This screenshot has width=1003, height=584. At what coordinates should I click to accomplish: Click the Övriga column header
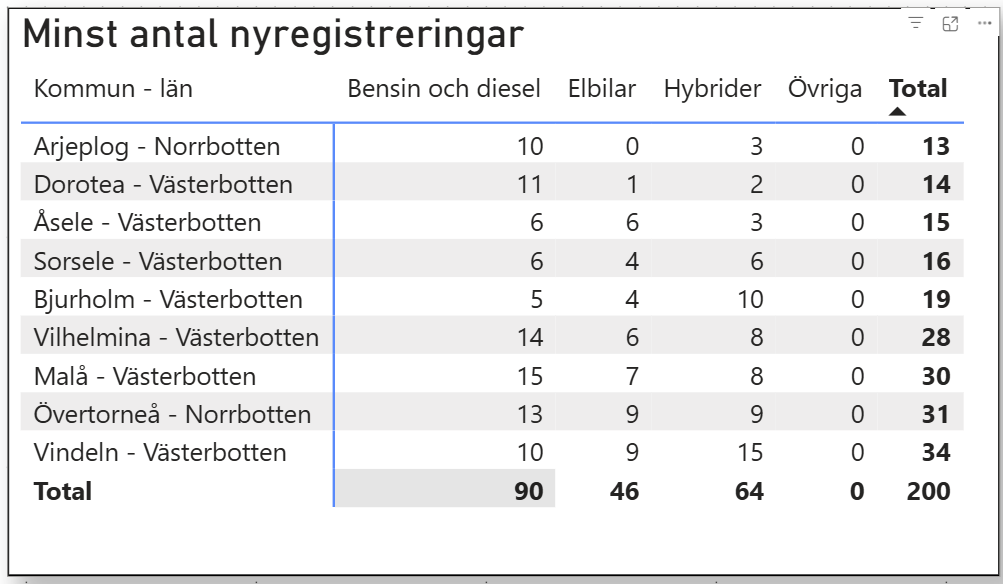(x=824, y=88)
